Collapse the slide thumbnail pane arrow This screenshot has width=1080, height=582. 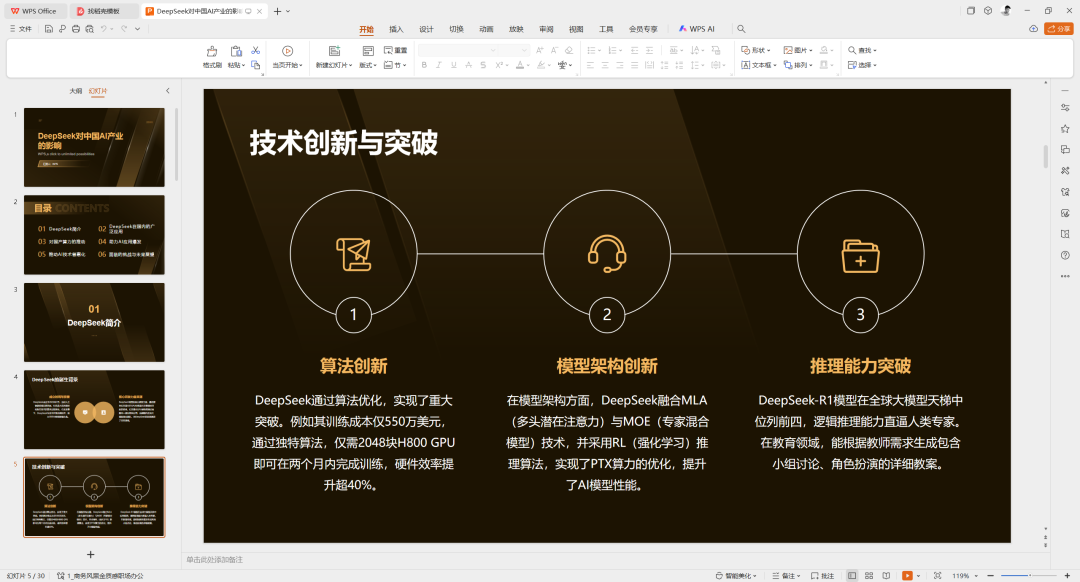(x=167, y=91)
